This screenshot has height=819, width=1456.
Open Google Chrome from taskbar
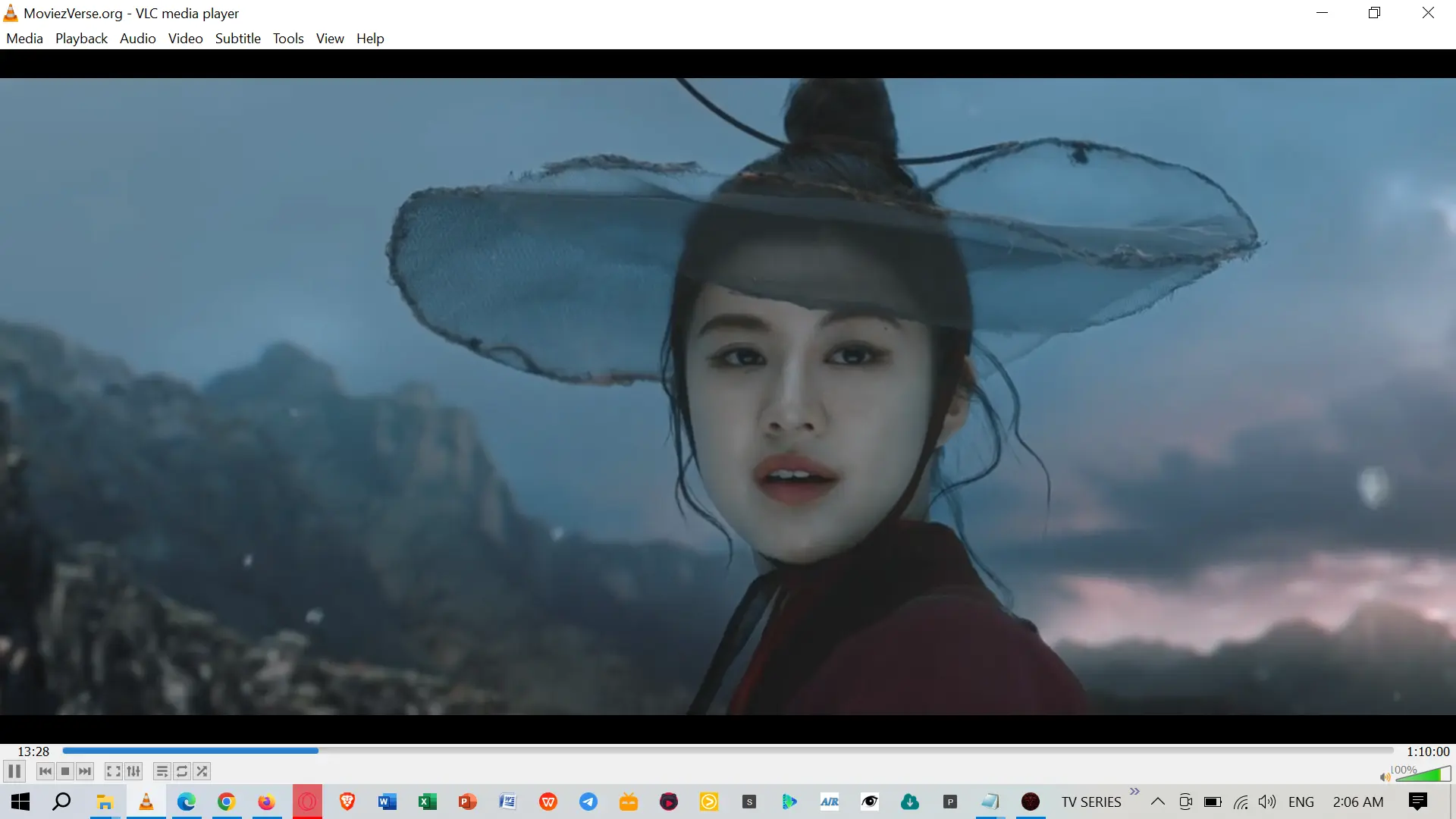click(226, 802)
